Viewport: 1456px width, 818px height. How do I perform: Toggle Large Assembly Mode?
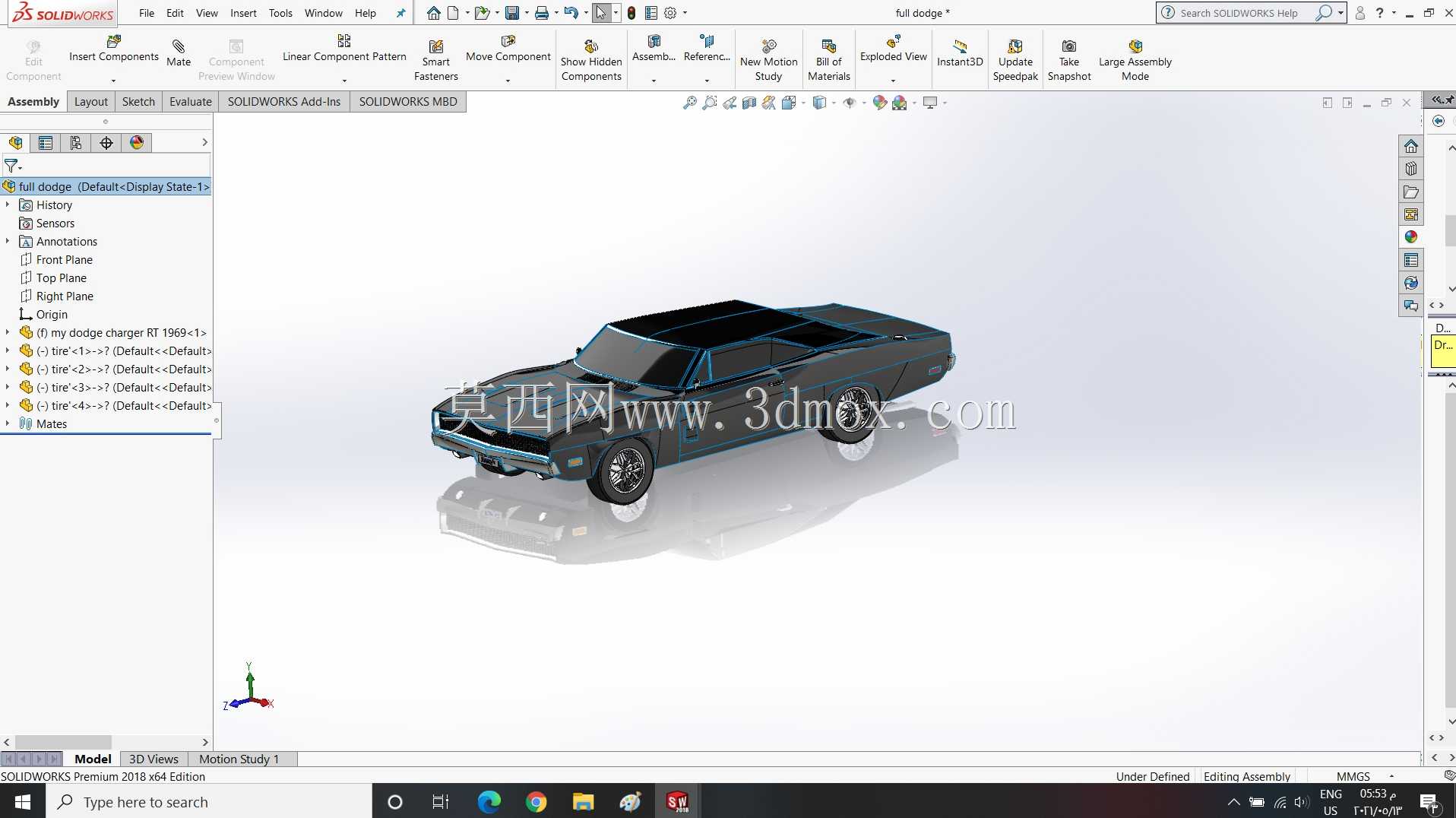(x=1135, y=60)
